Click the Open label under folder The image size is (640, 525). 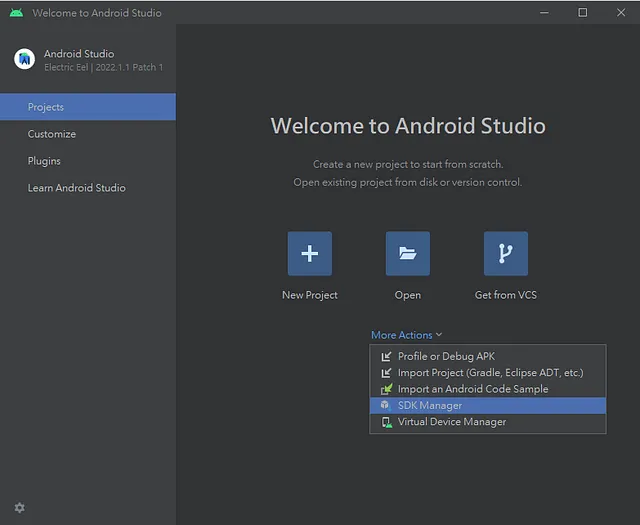coord(408,295)
